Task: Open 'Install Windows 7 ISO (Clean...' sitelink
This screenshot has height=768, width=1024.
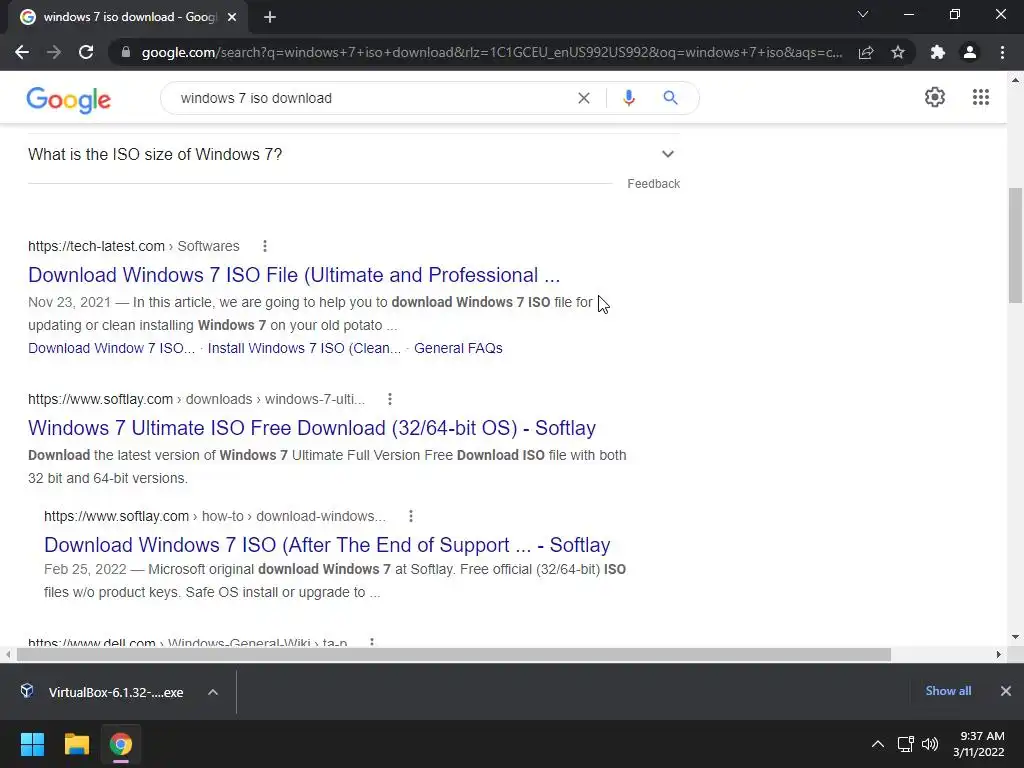Action: pos(304,348)
